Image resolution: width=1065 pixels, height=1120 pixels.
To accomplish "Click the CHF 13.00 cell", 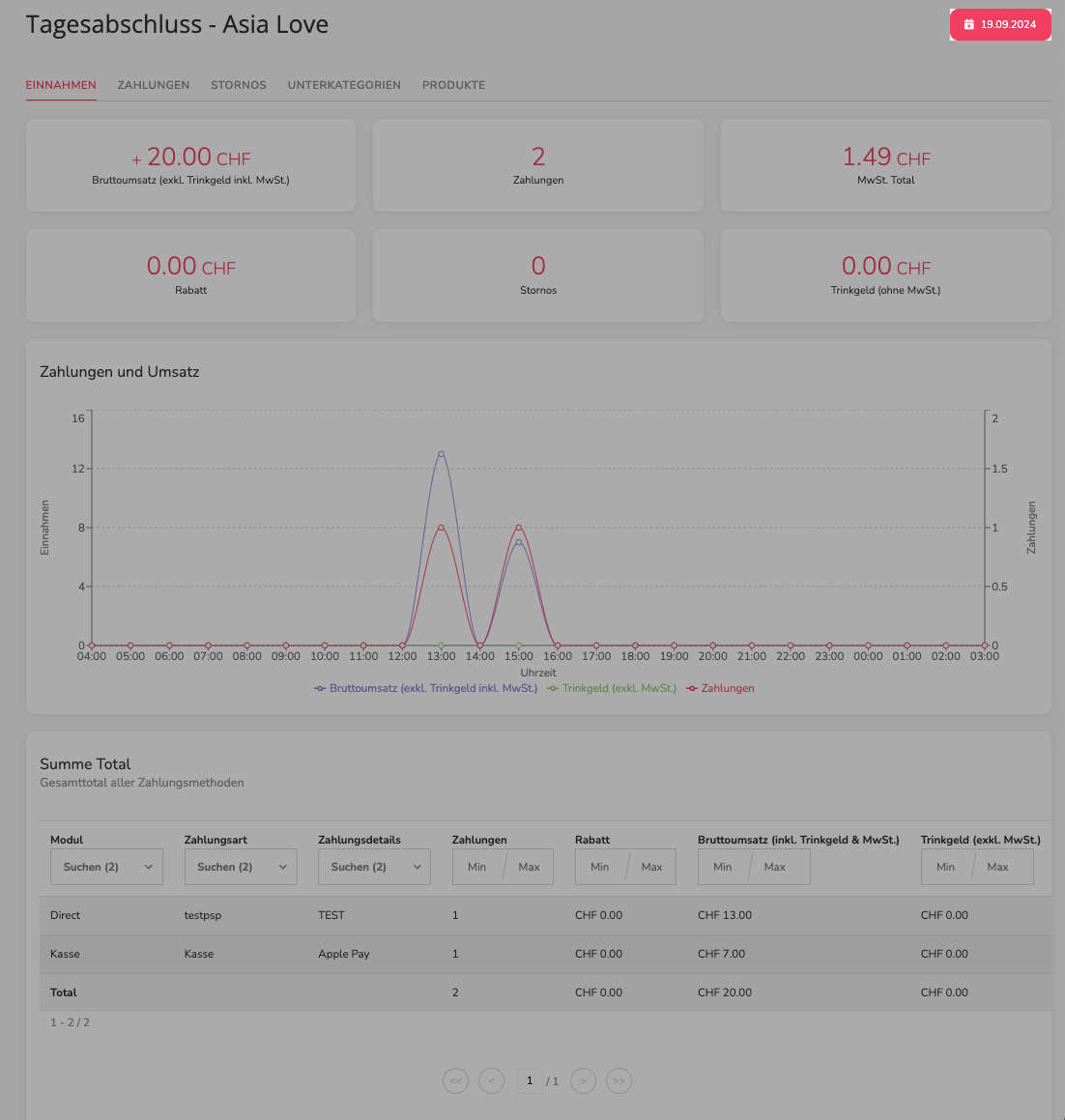I will pos(725,915).
